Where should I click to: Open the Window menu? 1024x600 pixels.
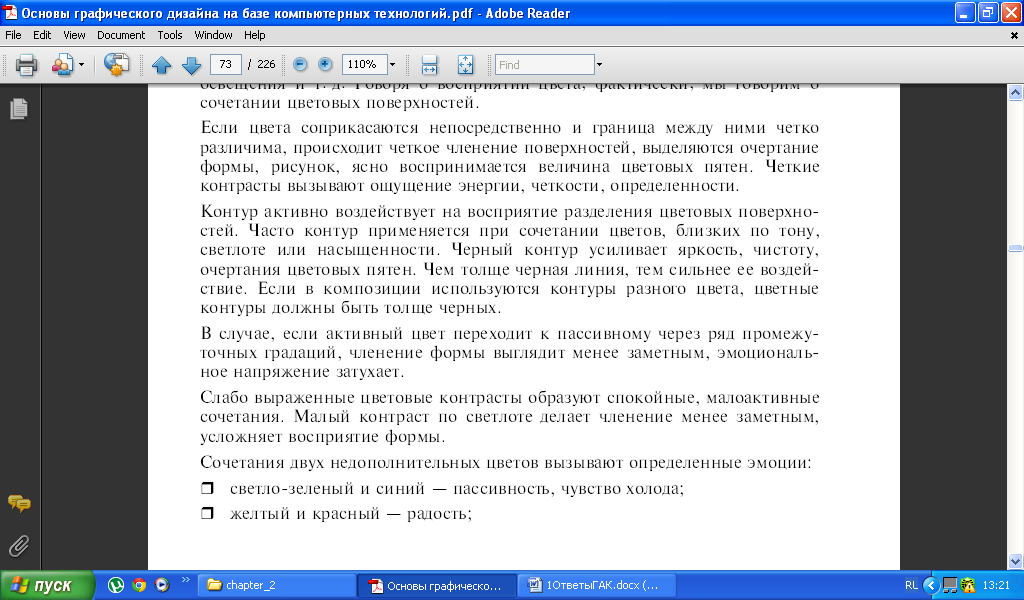[213, 35]
